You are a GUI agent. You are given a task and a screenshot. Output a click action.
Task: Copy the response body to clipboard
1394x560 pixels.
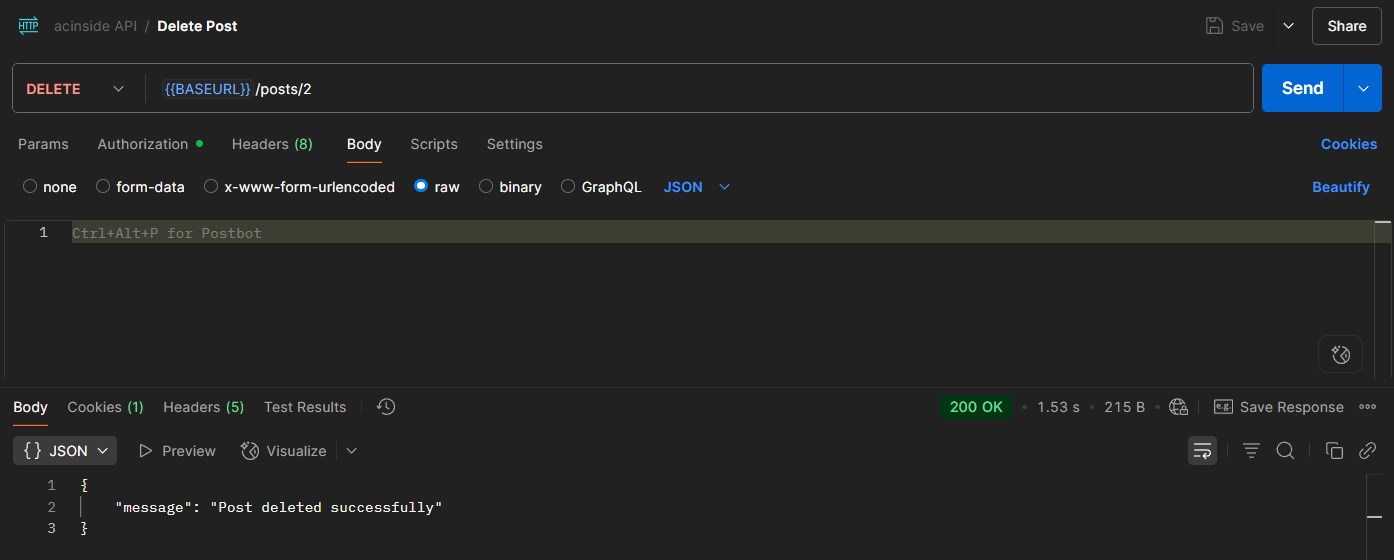click(1334, 451)
